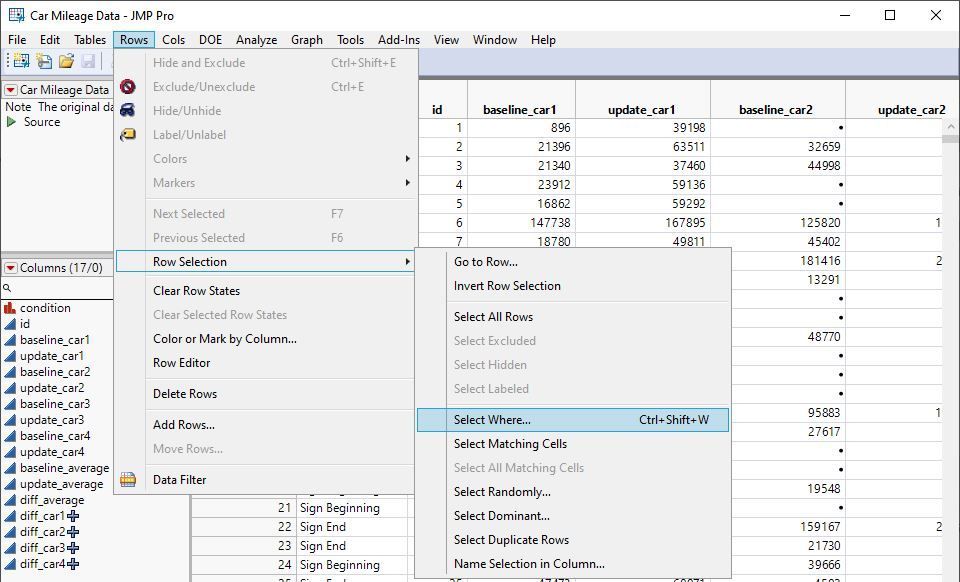
Task: Click the Data Filter grid icon
Action: click(128, 480)
